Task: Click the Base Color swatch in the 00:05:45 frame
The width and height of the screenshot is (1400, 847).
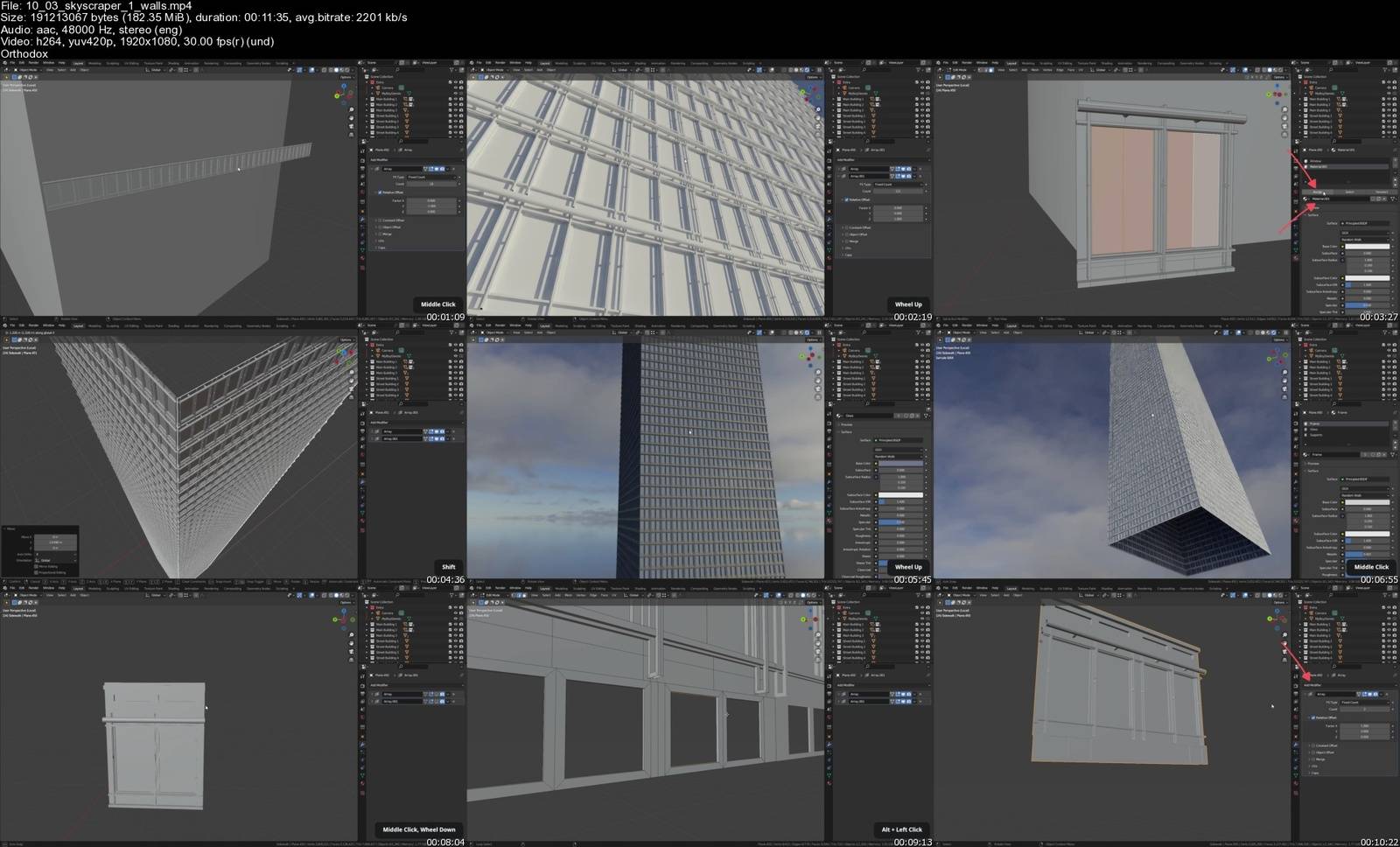Action: point(901,463)
